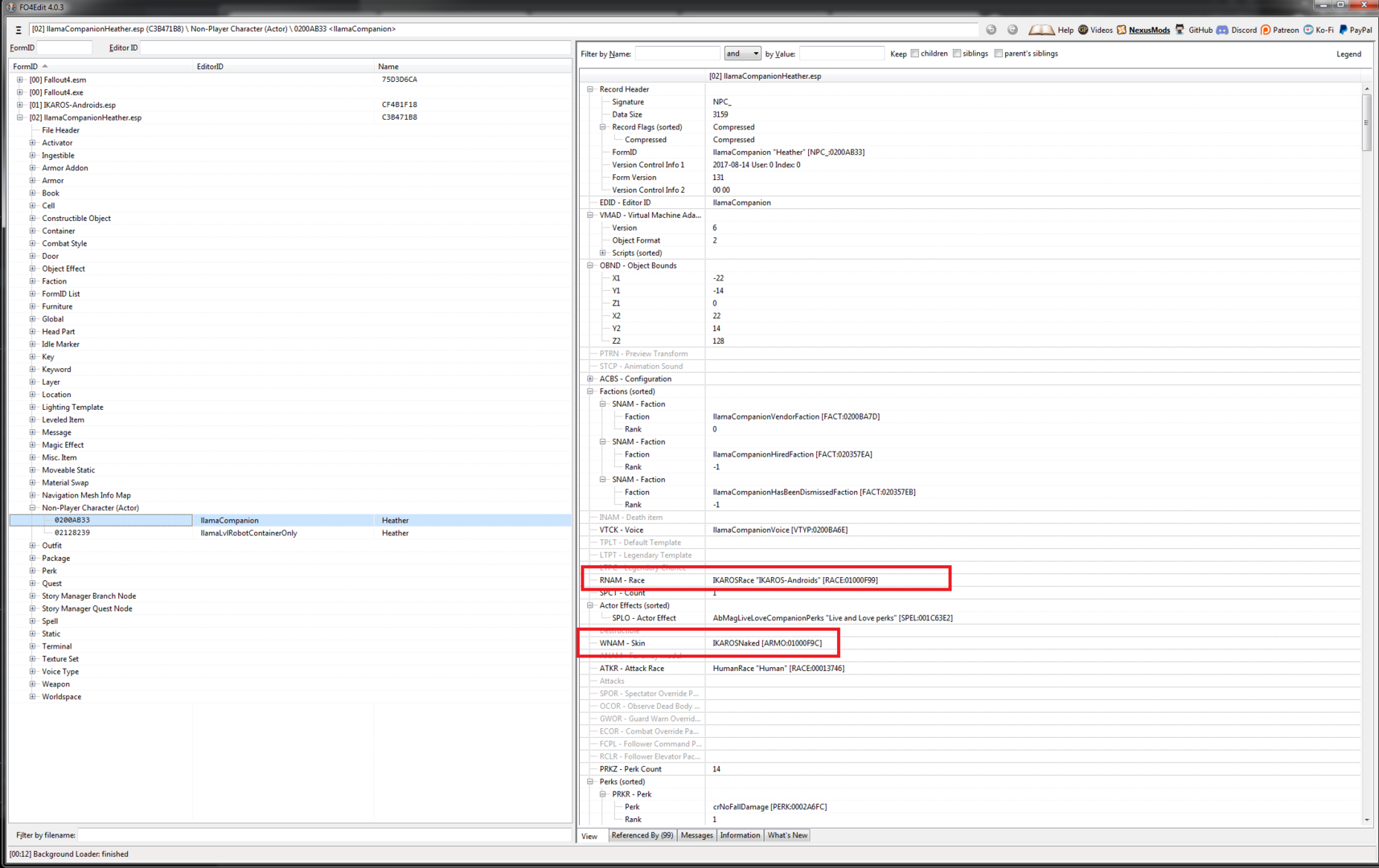Expand the Fallout4.esm plugin node
The height and width of the screenshot is (868, 1379).
[x=20, y=80]
